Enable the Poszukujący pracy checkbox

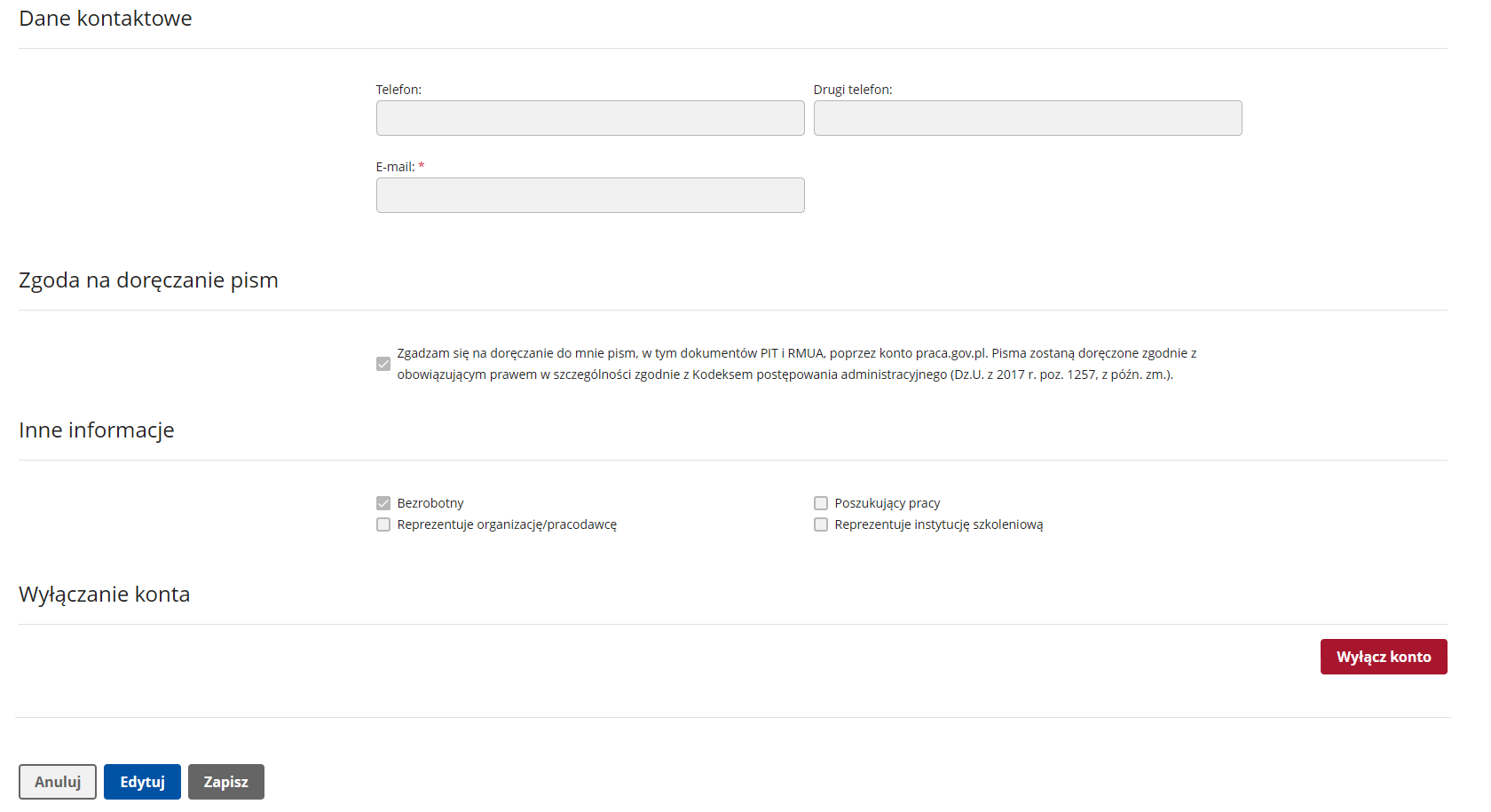[821, 503]
